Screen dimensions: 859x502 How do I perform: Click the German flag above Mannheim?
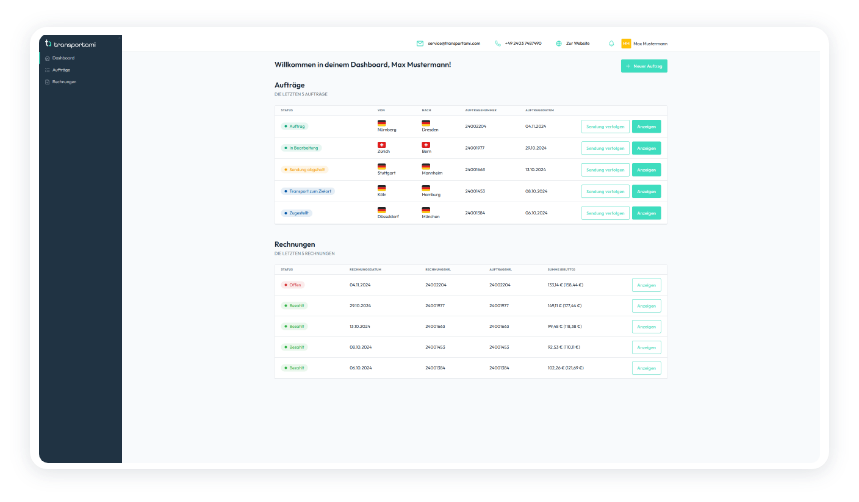426,167
